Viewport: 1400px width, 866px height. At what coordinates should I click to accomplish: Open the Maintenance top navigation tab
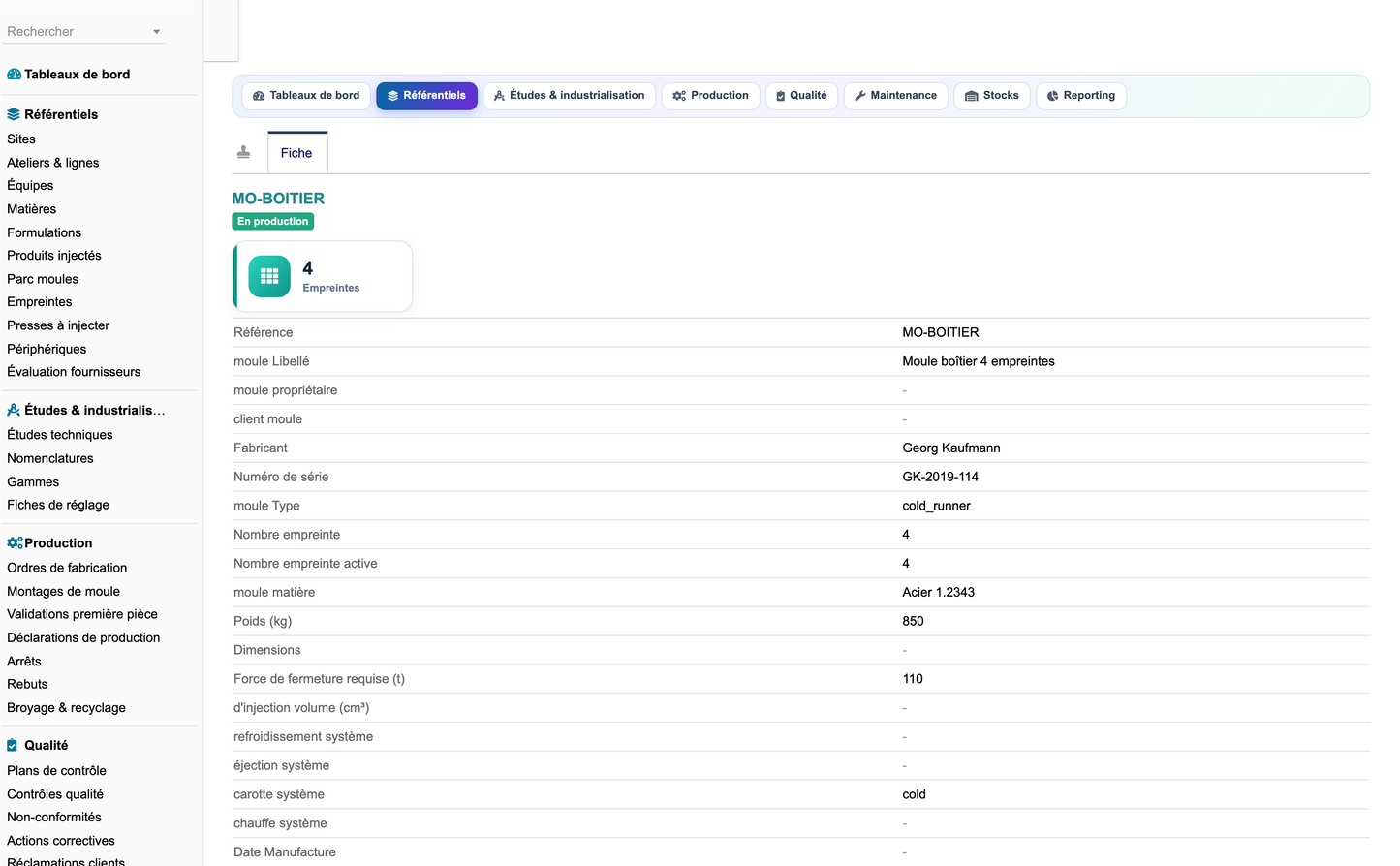click(895, 96)
